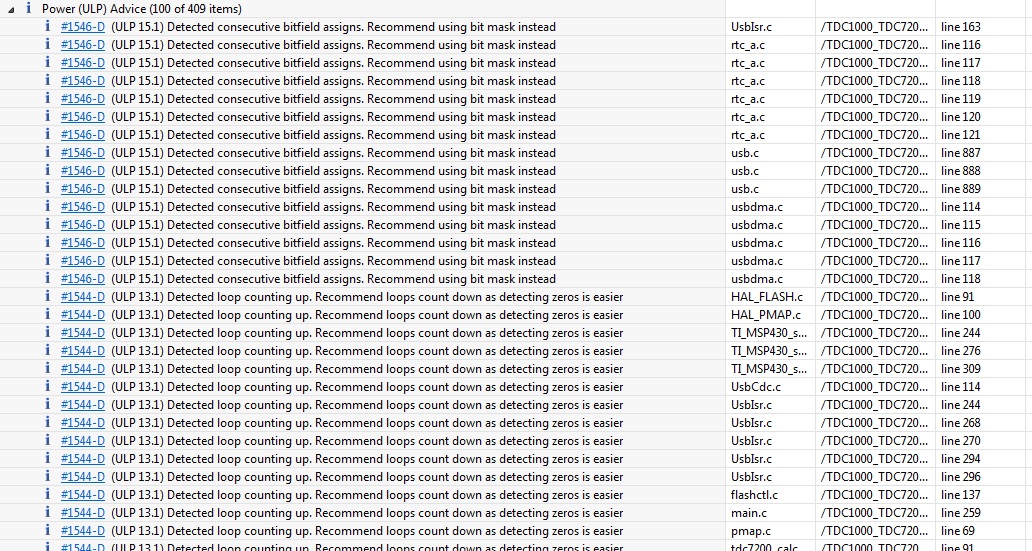The width and height of the screenshot is (1032, 551).
Task: Open #1546-D link for usb.c line 889
Action: (82, 189)
